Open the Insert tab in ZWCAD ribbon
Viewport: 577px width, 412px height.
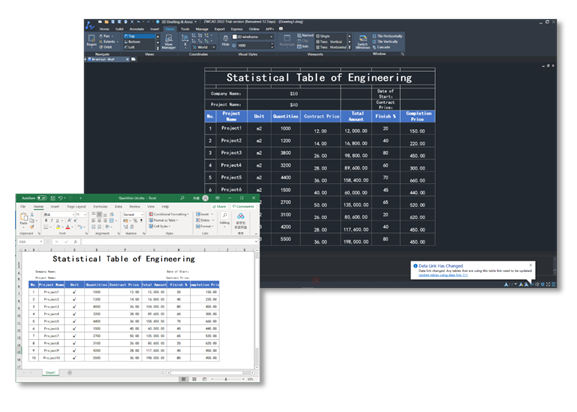155,29
